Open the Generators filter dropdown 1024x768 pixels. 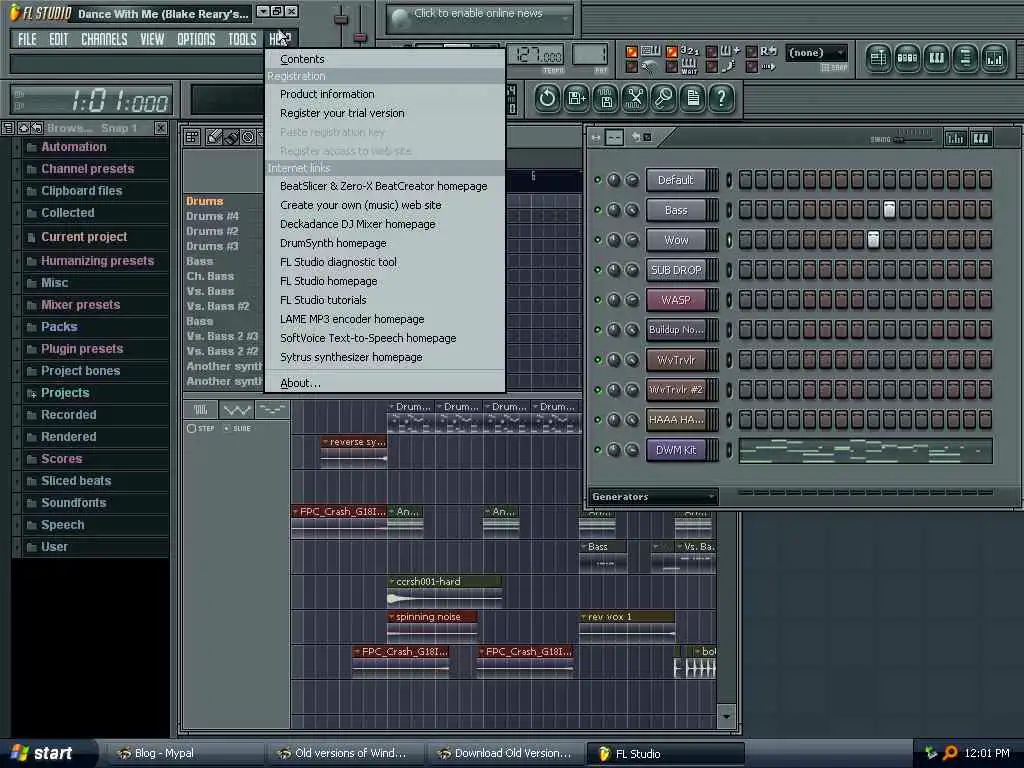653,497
